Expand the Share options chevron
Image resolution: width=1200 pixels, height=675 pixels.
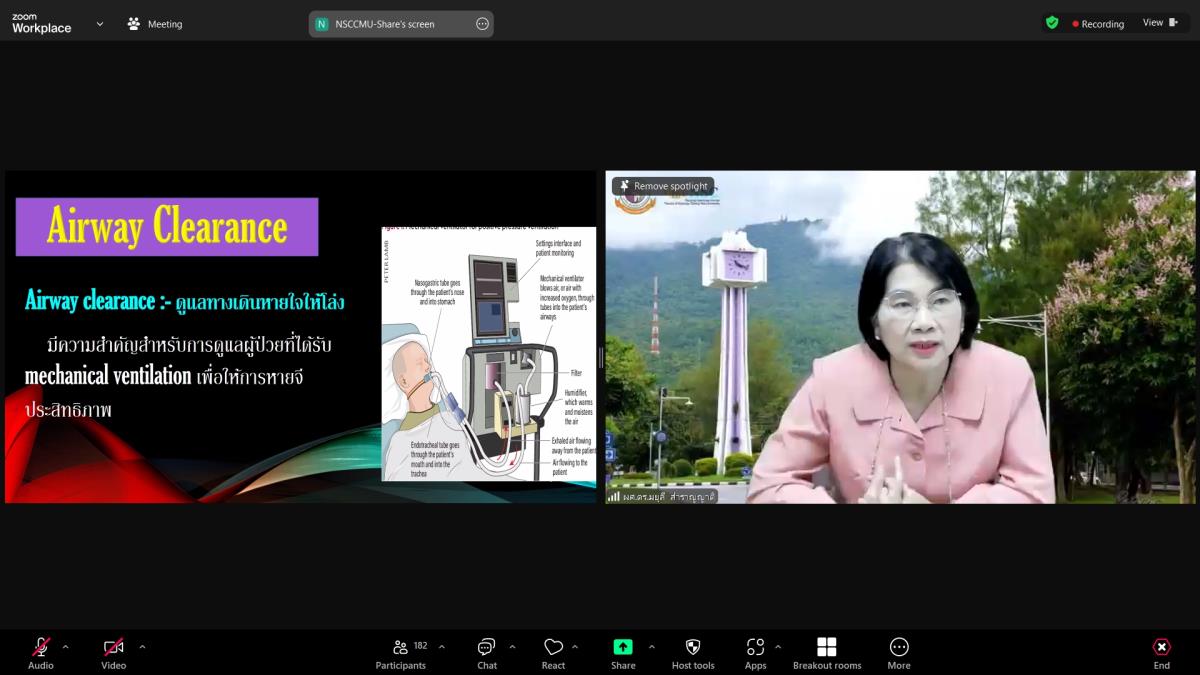pyautogui.click(x=652, y=647)
